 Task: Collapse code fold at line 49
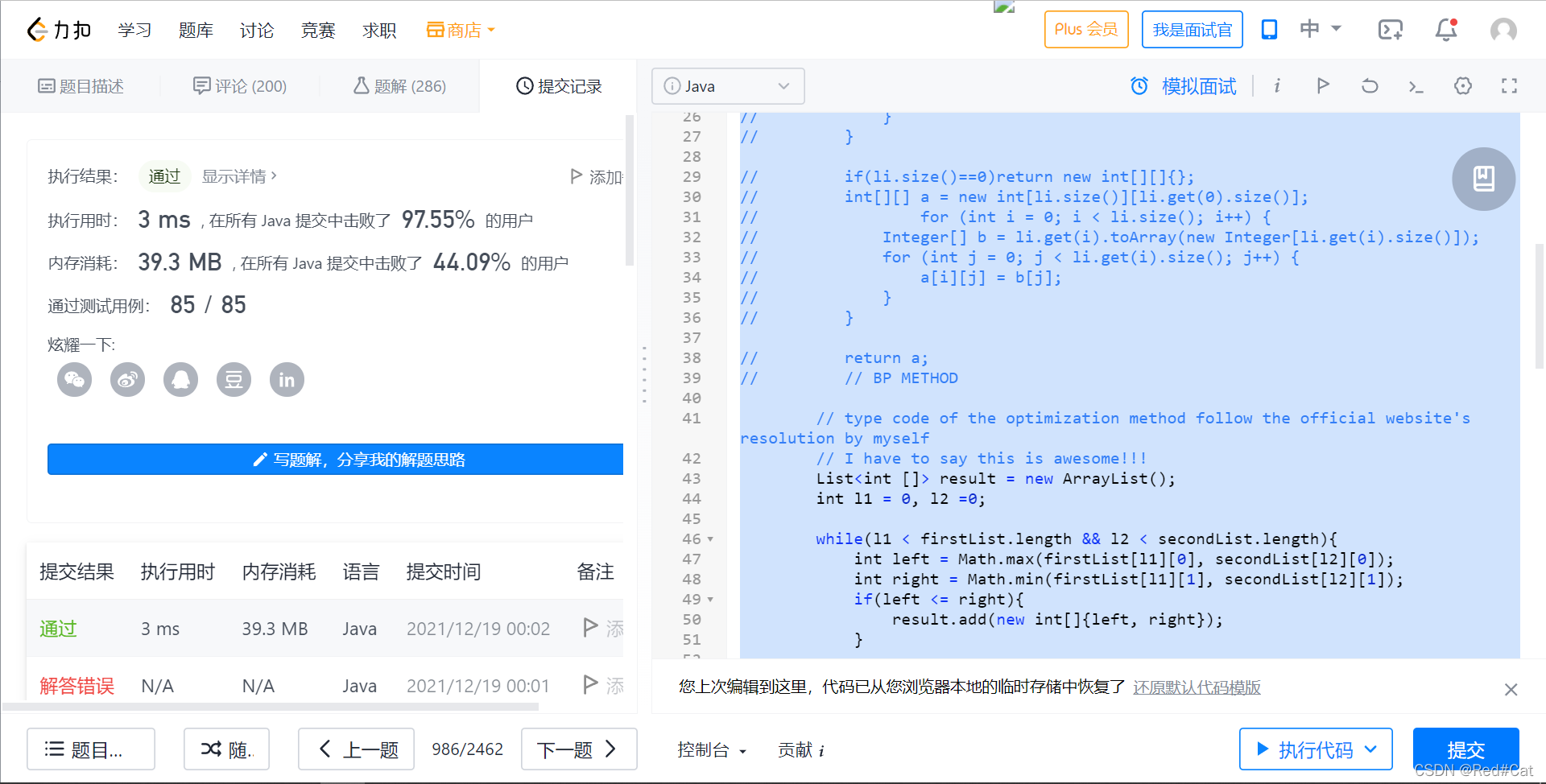coord(710,600)
